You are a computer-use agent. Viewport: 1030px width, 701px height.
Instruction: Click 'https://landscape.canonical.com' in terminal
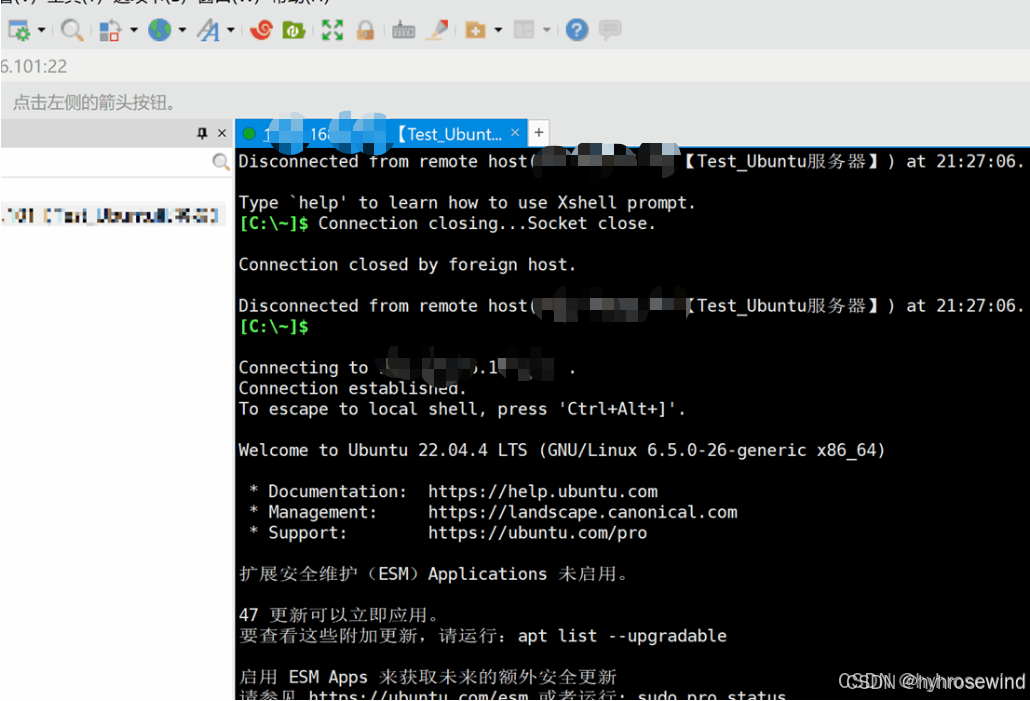[583, 512]
